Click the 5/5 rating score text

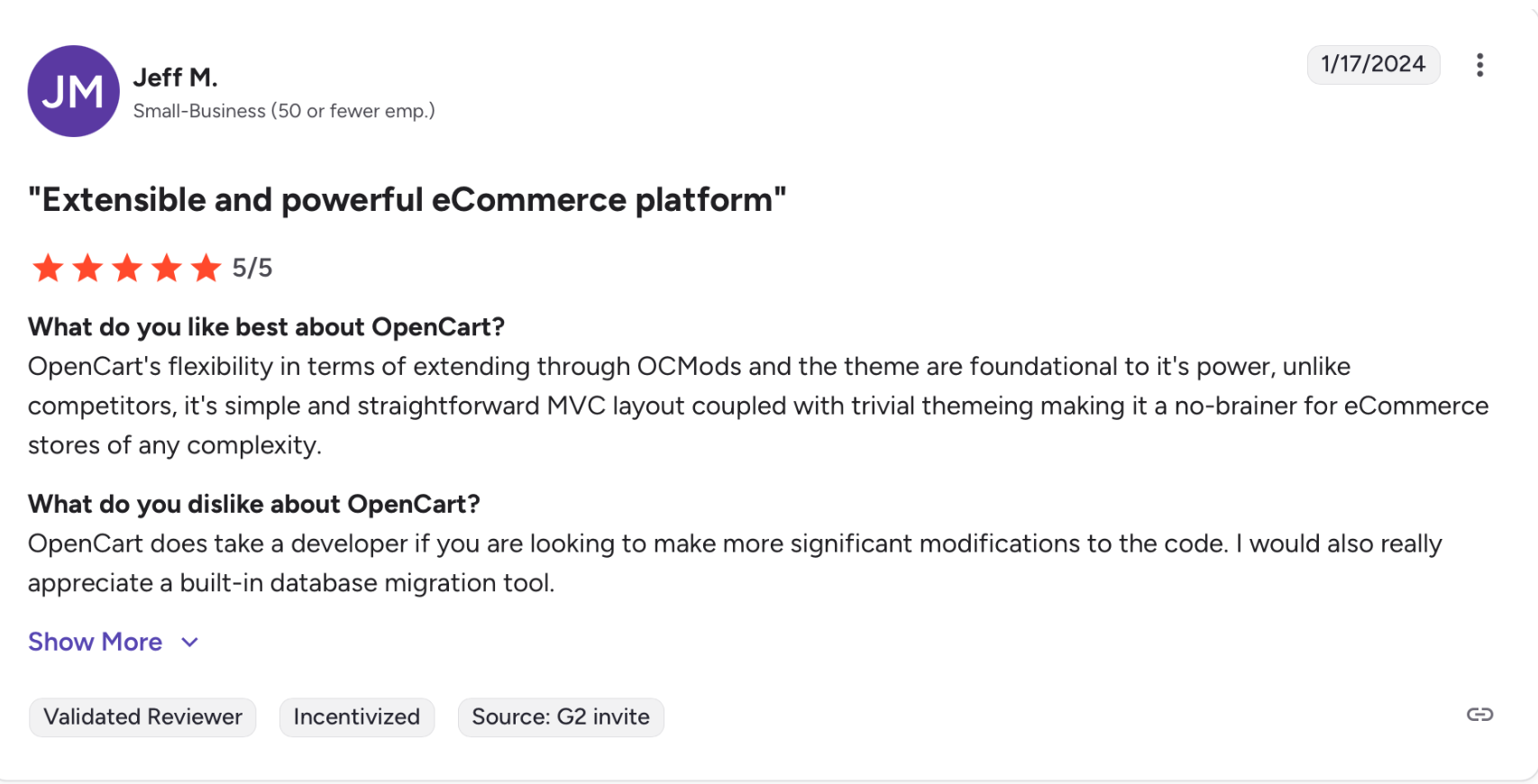coord(252,268)
